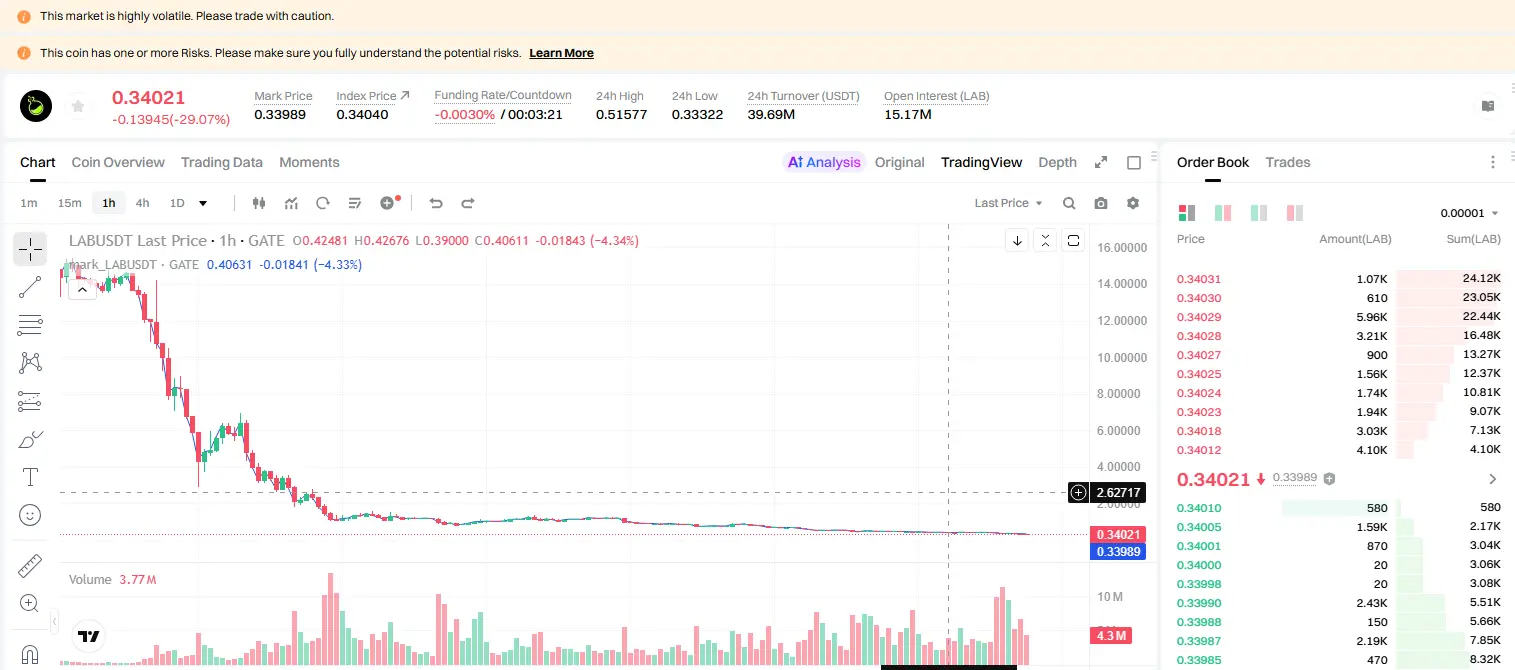Add LAB to favorites with star

[78, 105]
